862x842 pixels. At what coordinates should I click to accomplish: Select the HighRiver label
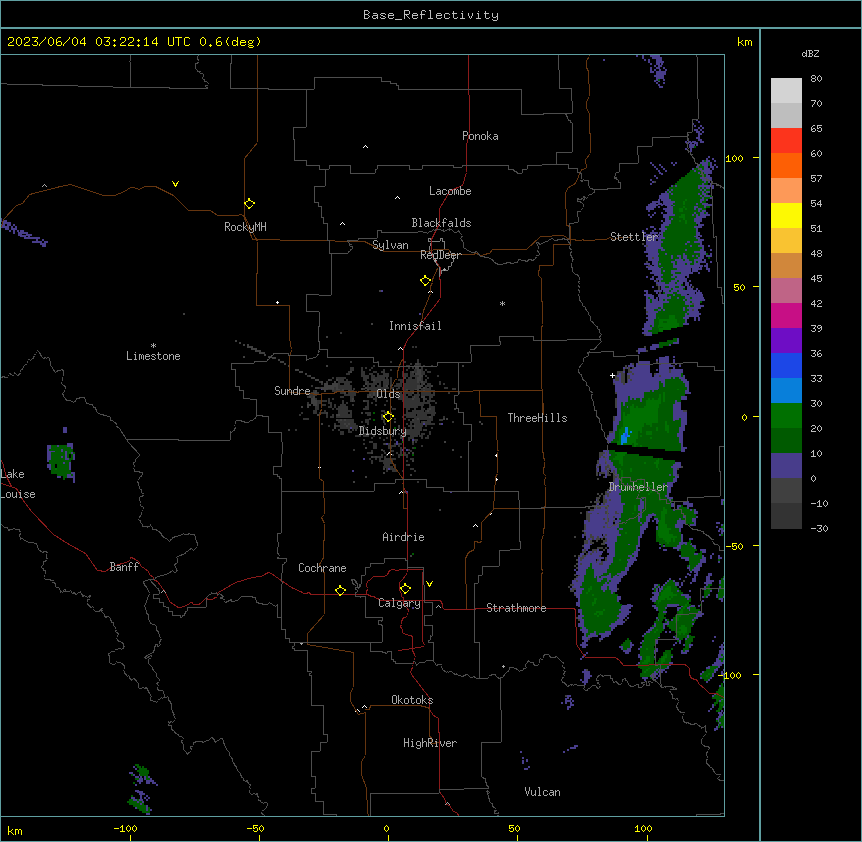tap(430, 743)
